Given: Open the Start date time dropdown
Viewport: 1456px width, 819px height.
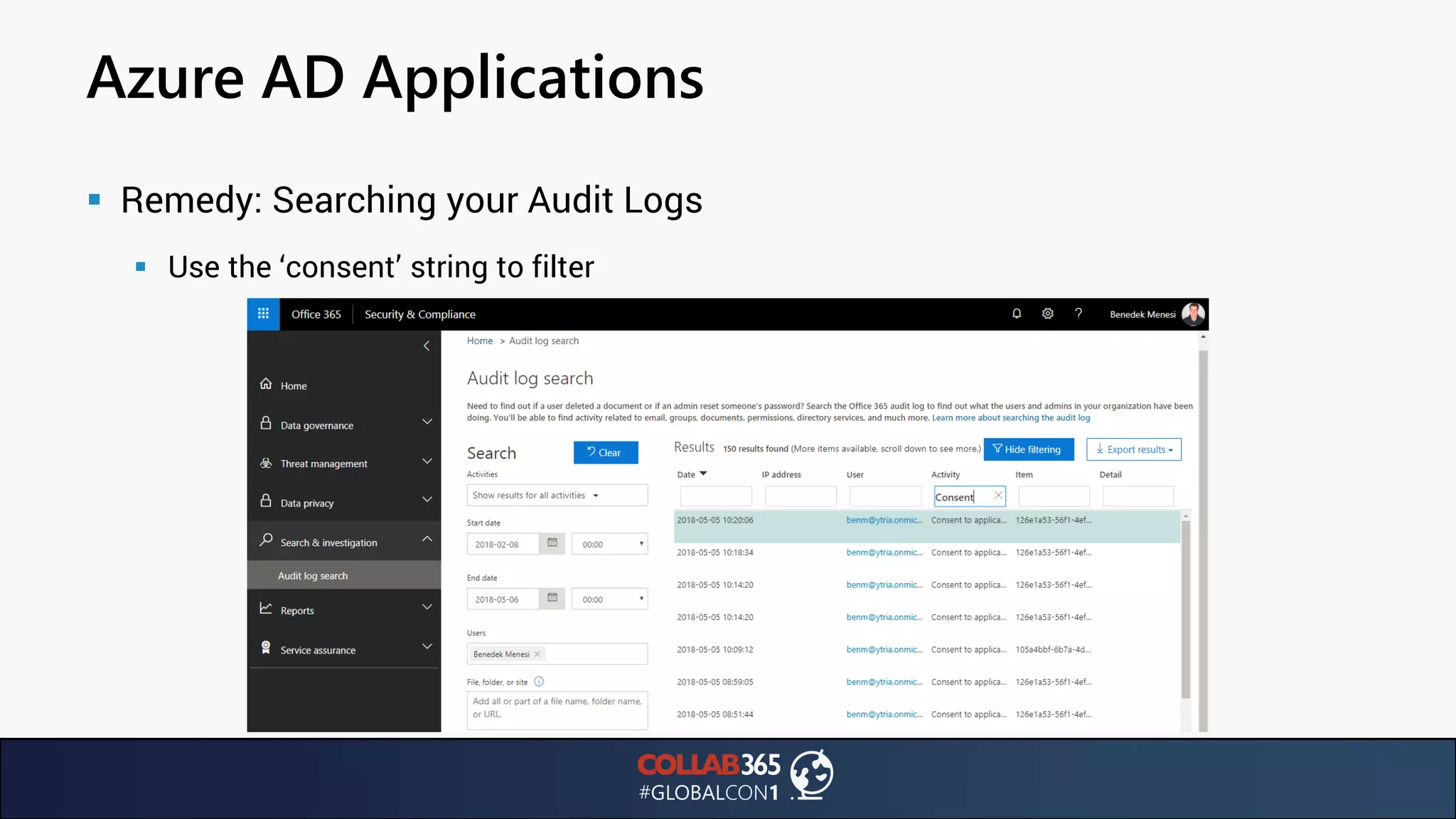Looking at the screenshot, I should point(610,544).
